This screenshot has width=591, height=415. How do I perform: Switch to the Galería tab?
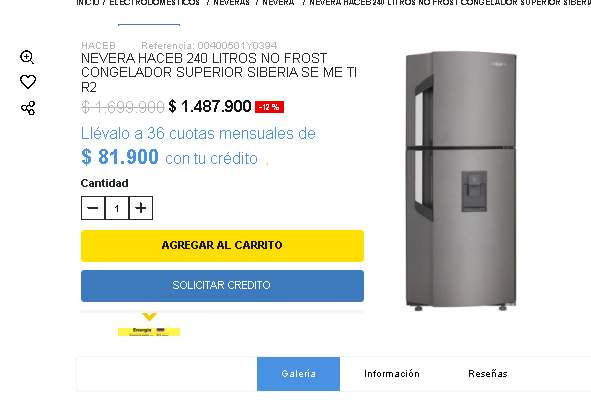click(x=299, y=374)
